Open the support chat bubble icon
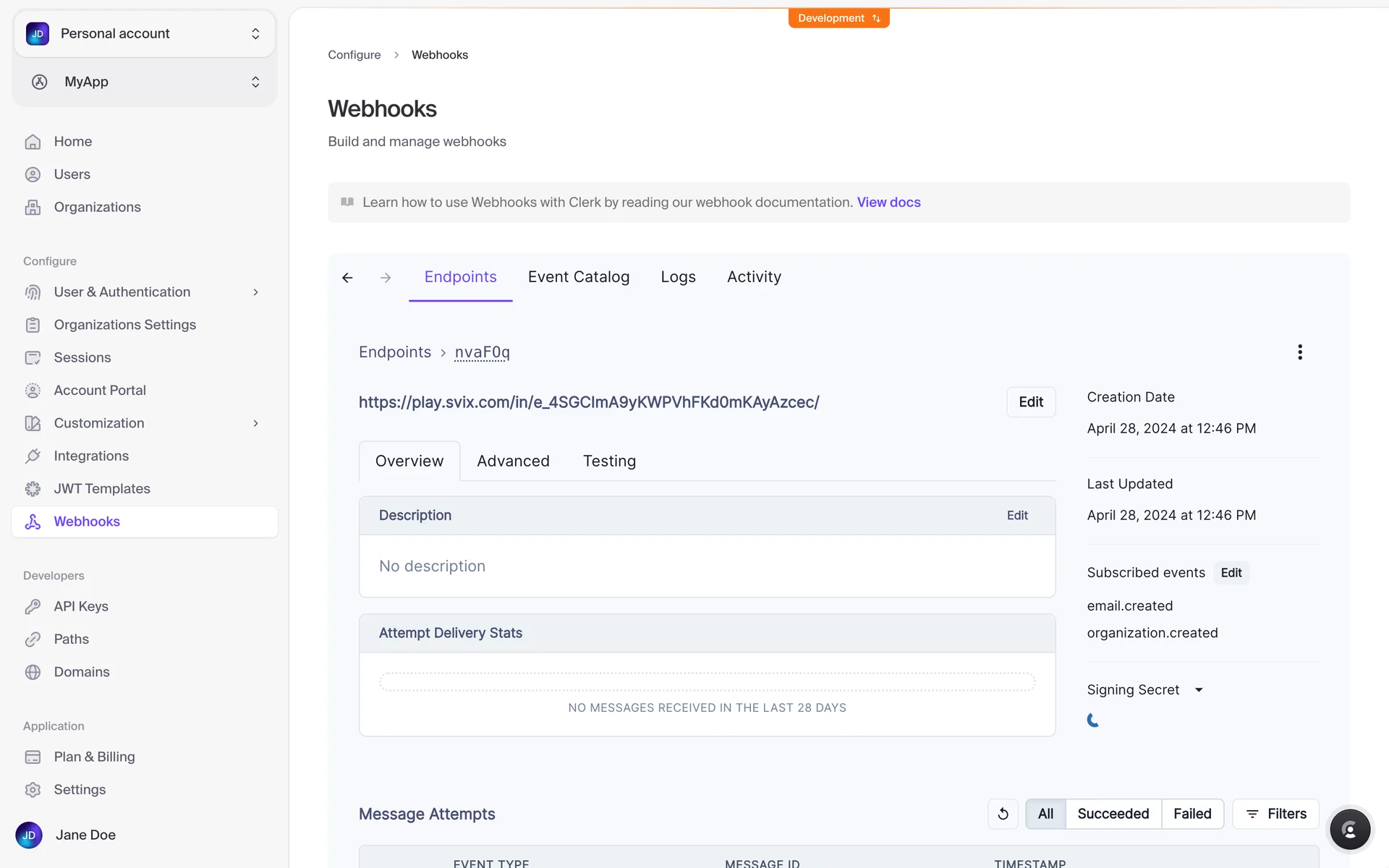This screenshot has height=868, width=1389. tap(1349, 829)
